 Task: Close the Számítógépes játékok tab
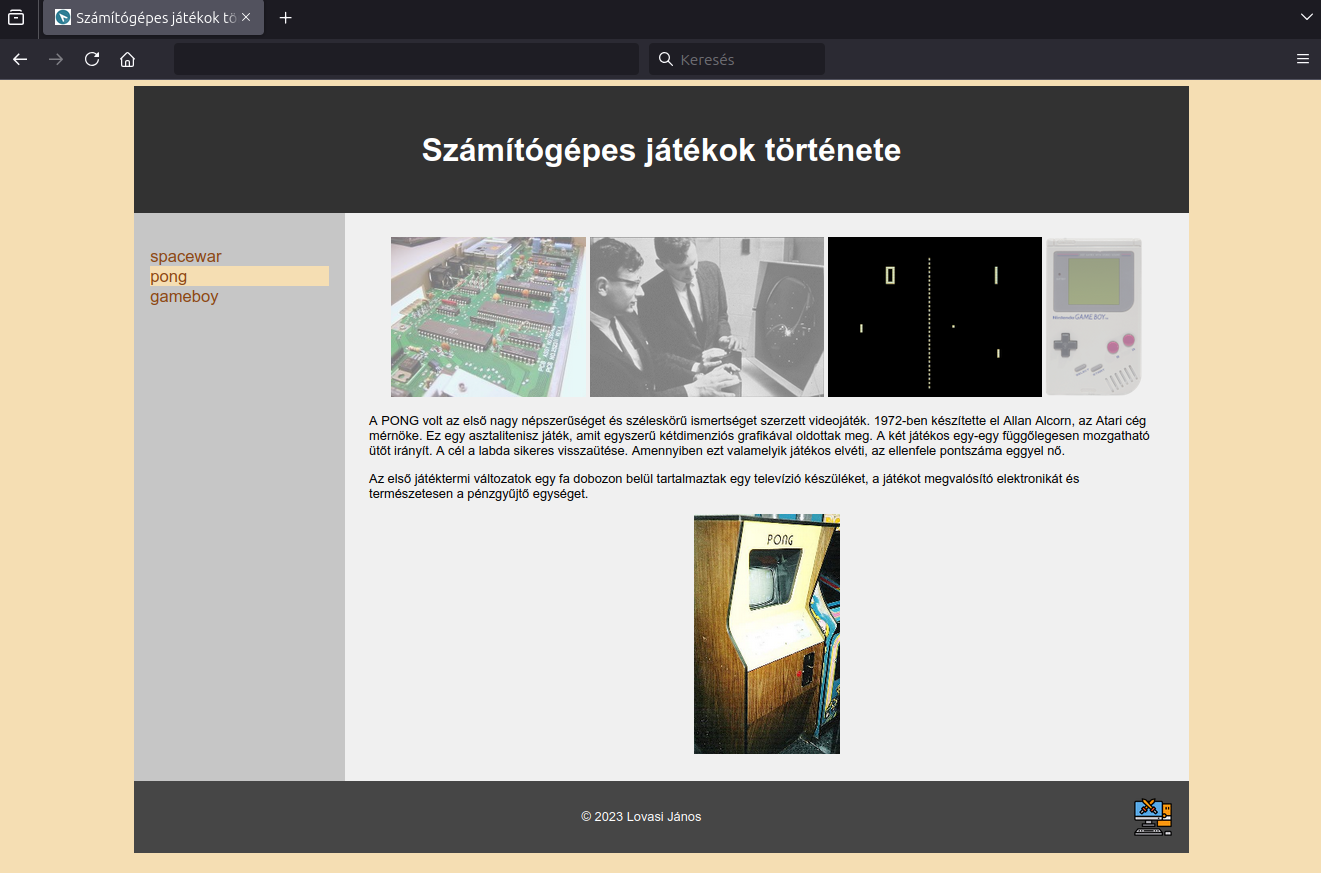pyautogui.click(x=246, y=17)
